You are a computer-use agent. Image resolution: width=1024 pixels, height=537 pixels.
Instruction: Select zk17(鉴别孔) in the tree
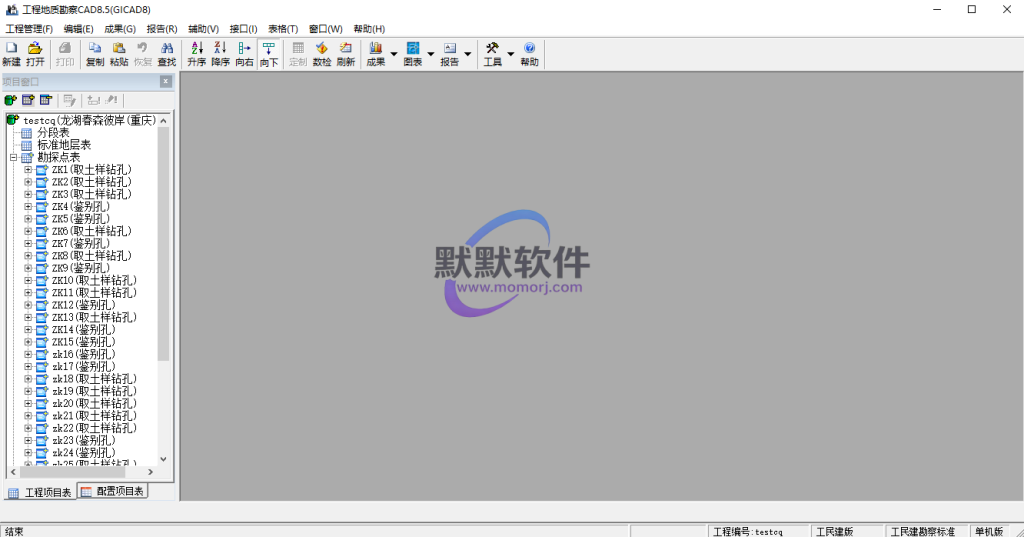click(84, 366)
